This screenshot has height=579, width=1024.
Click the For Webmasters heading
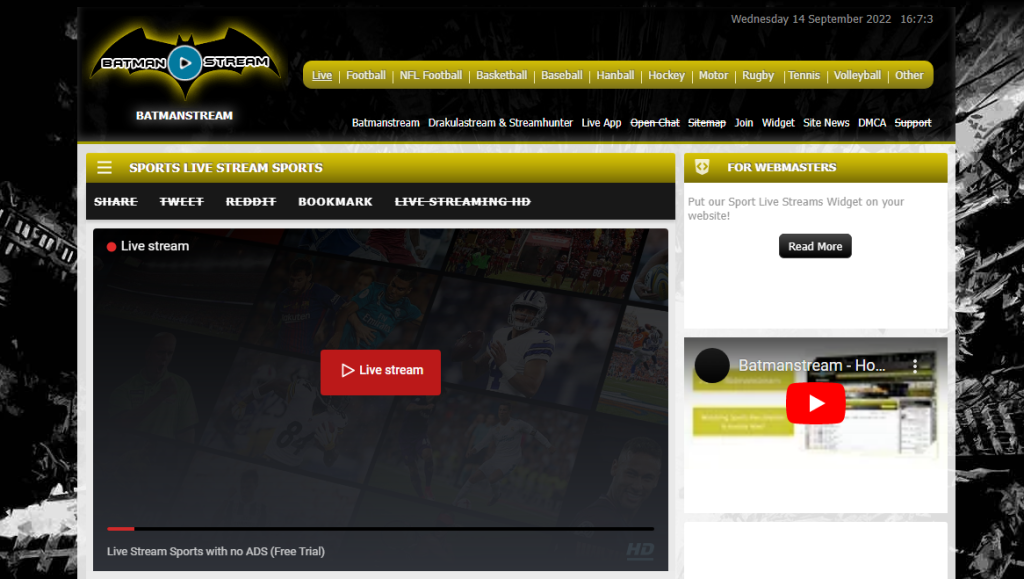point(782,167)
